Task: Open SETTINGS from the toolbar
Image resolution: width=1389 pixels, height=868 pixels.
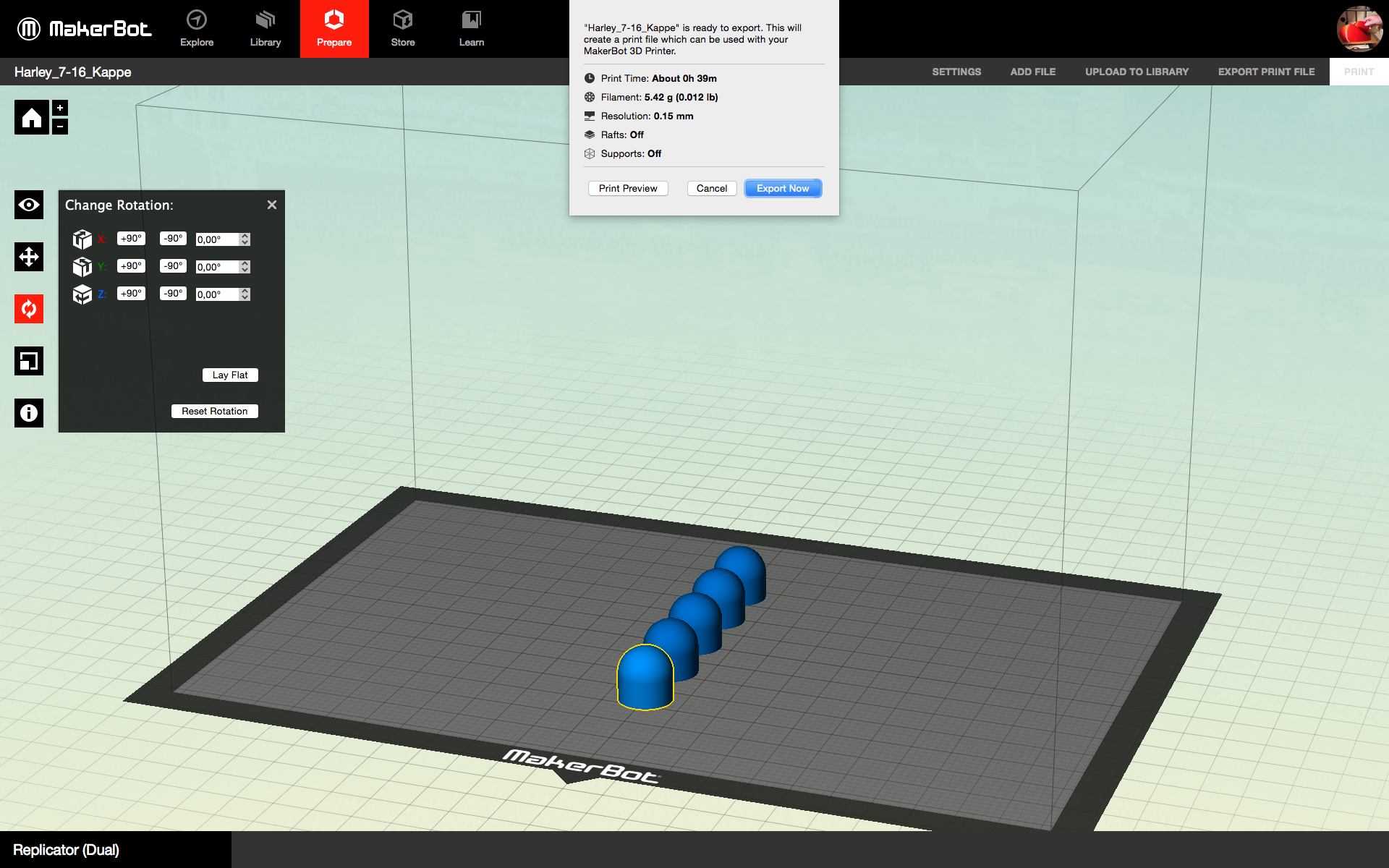Action: click(x=956, y=72)
